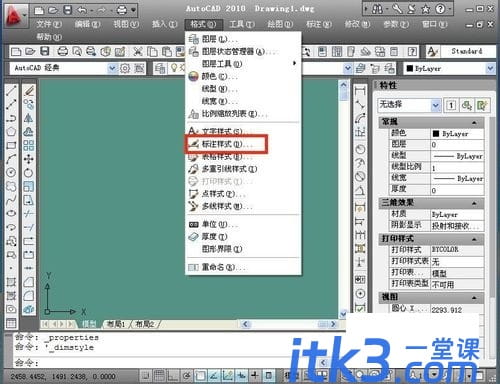
Task: Select the Spline draw tool
Action: click(x=11, y=200)
